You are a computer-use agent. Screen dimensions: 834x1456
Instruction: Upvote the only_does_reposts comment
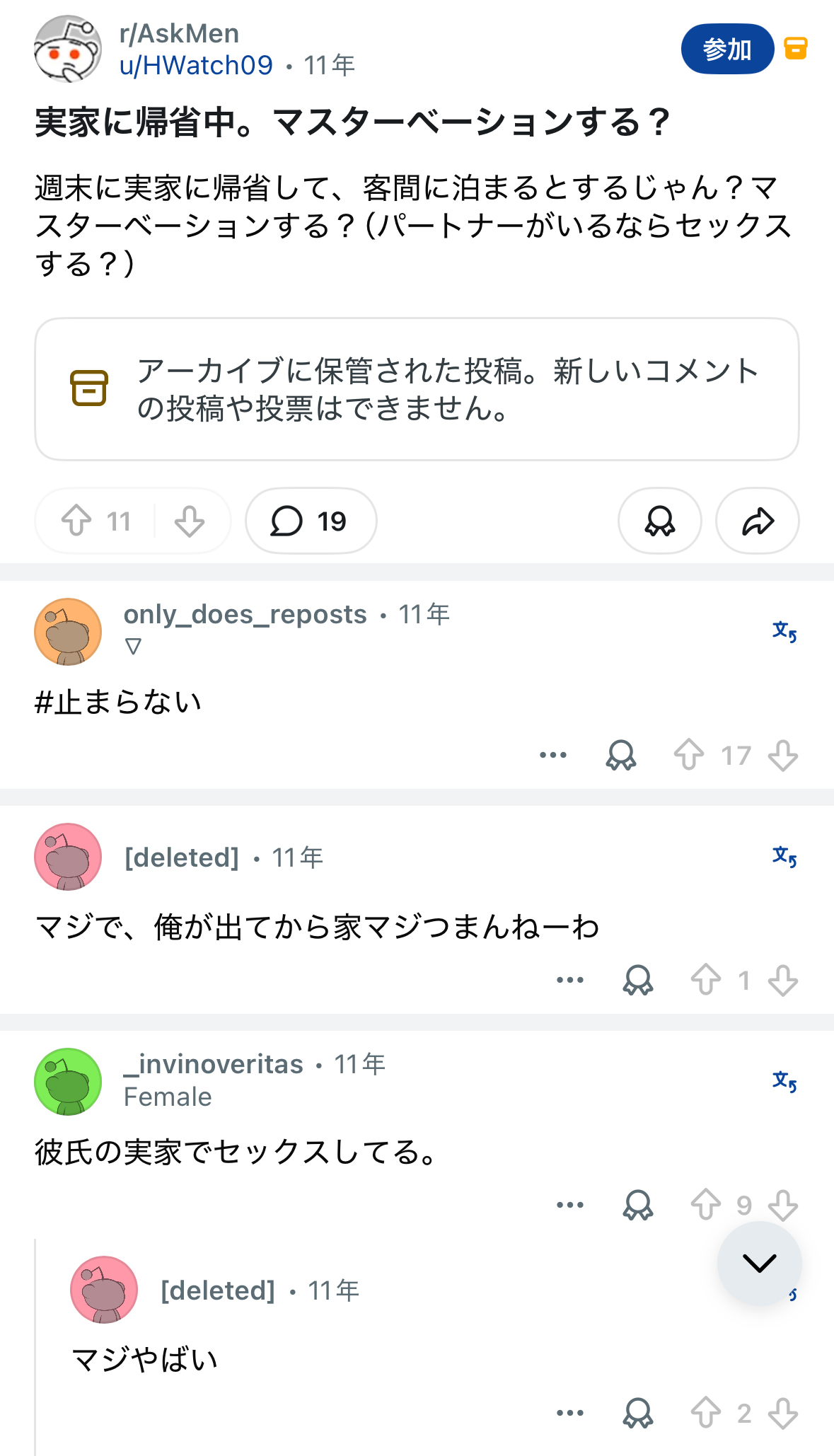point(688,755)
